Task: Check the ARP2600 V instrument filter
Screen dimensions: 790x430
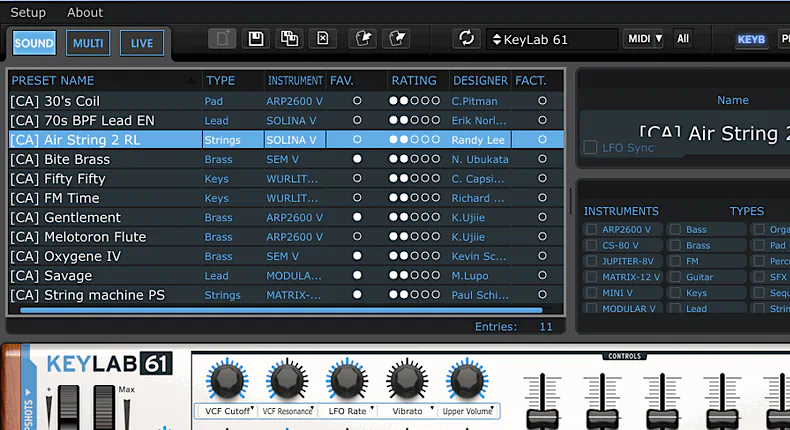Action: click(591, 229)
